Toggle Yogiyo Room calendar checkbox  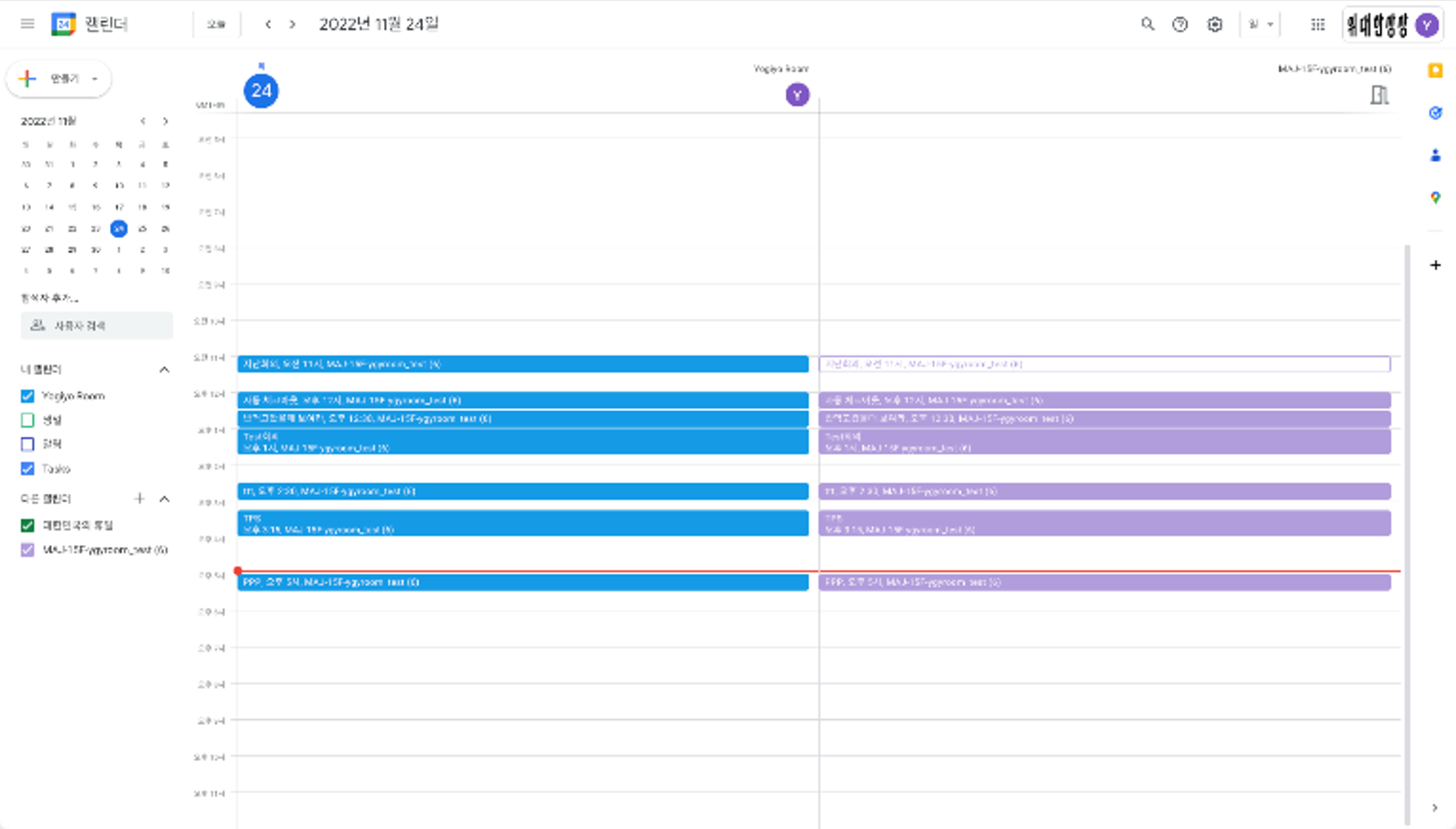(28, 396)
